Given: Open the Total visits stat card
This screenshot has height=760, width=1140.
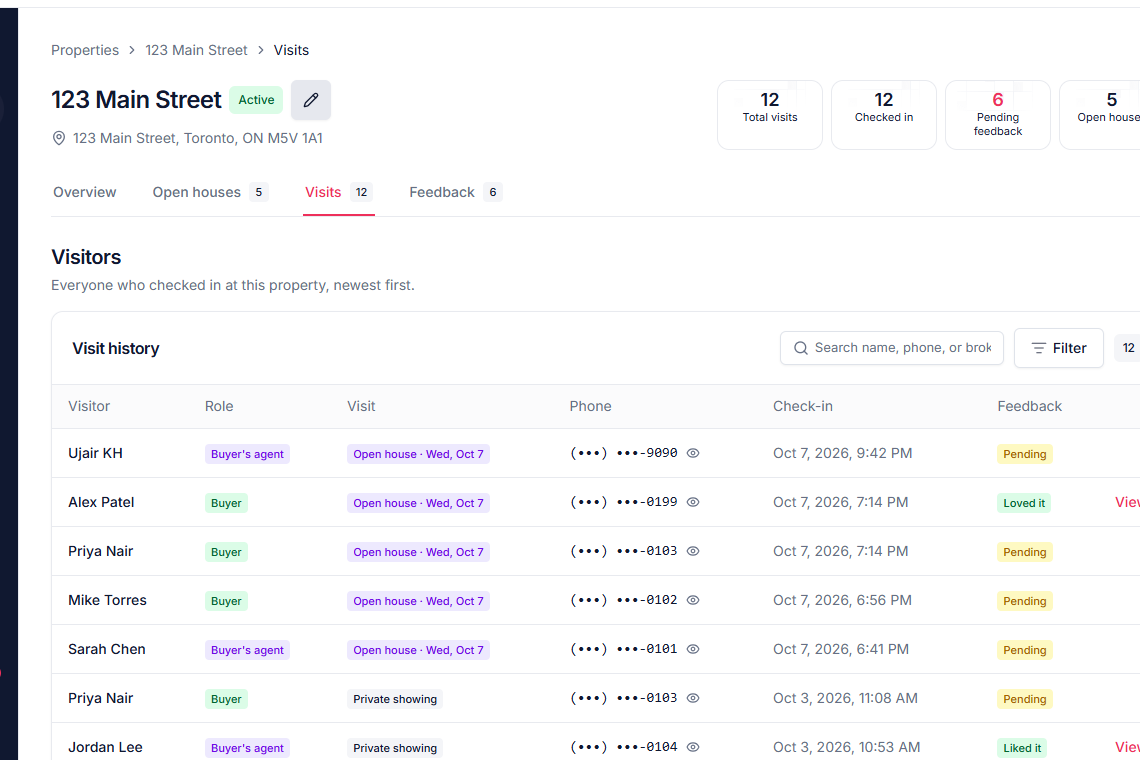Looking at the screenshot, I should 770,115.
